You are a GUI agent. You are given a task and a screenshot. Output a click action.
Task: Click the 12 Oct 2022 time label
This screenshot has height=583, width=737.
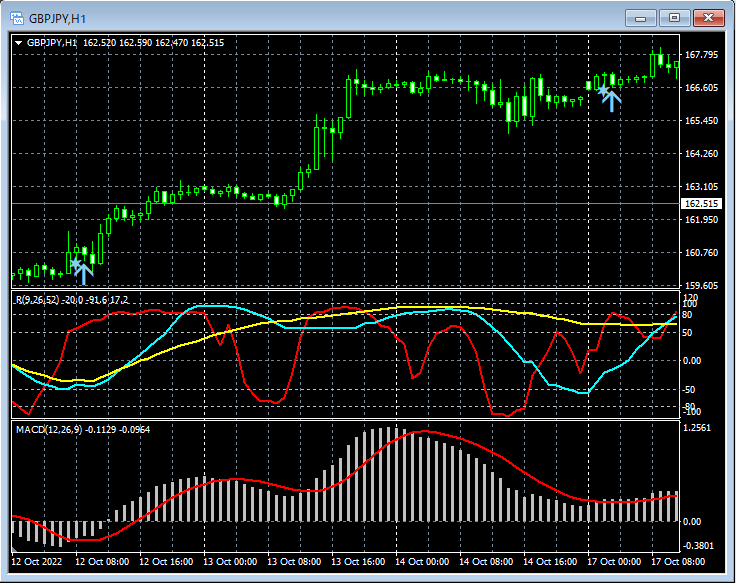point(37,562)
